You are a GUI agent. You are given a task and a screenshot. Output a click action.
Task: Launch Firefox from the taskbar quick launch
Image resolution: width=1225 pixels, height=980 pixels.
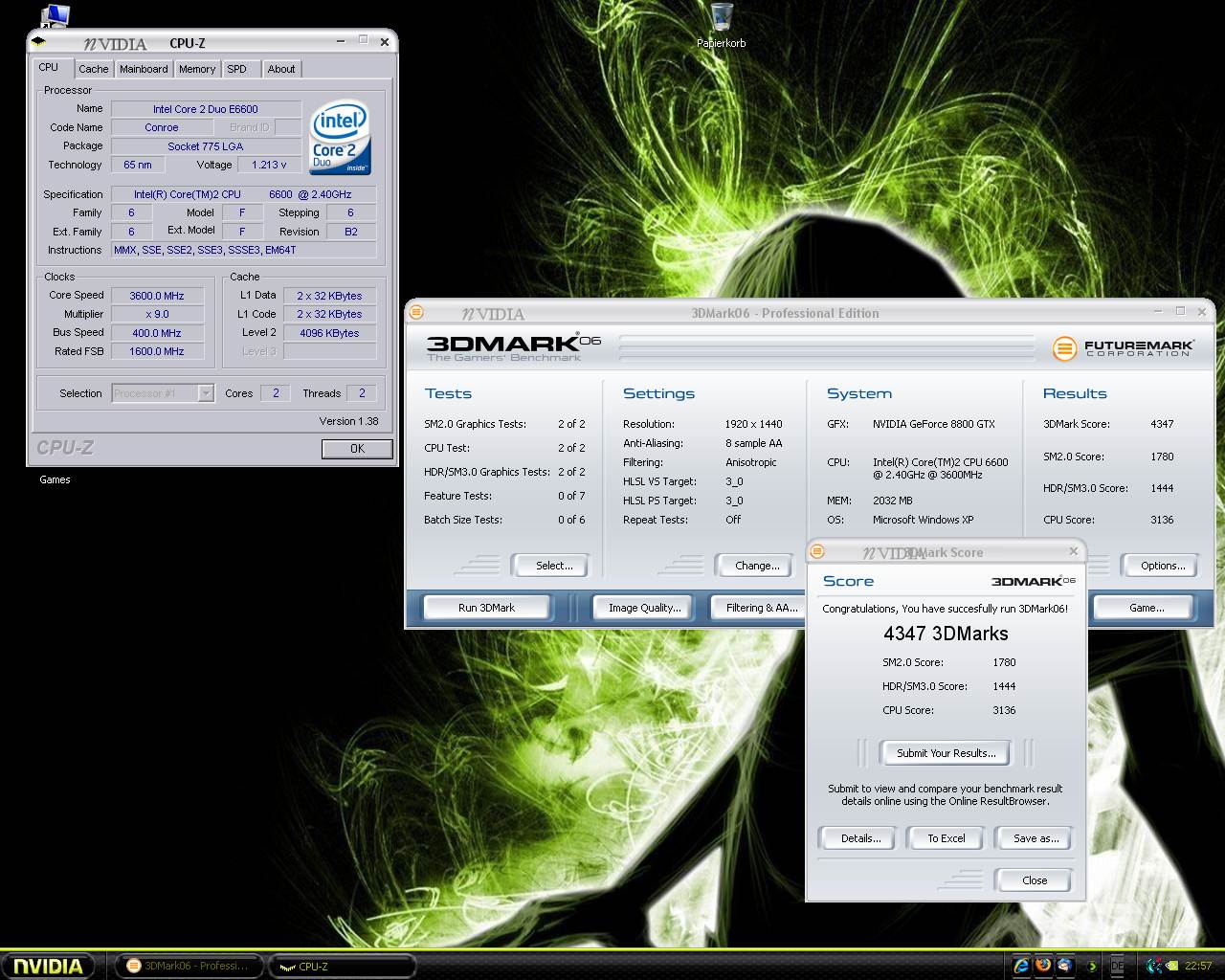pos(1043,966)
